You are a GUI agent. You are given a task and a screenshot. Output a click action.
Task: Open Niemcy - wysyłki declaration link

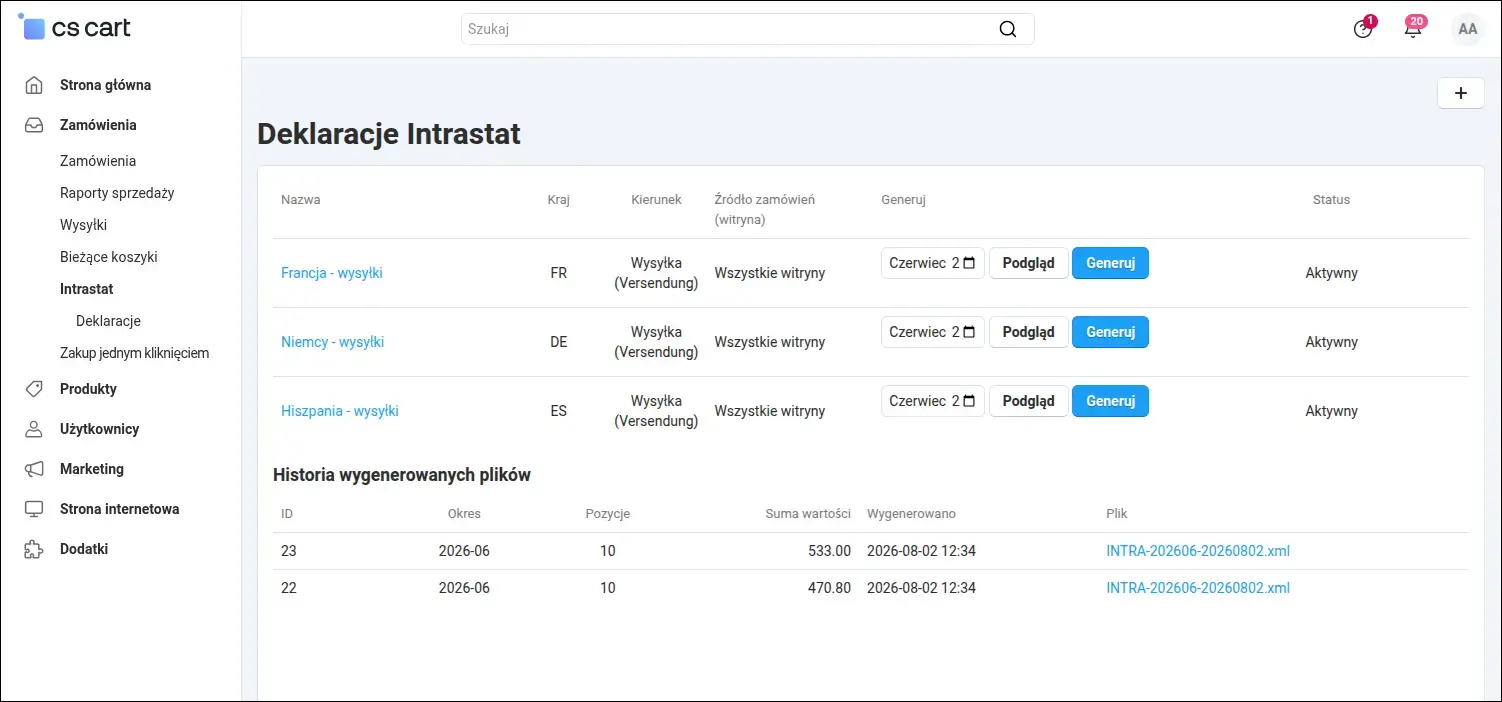click(332, 342)
